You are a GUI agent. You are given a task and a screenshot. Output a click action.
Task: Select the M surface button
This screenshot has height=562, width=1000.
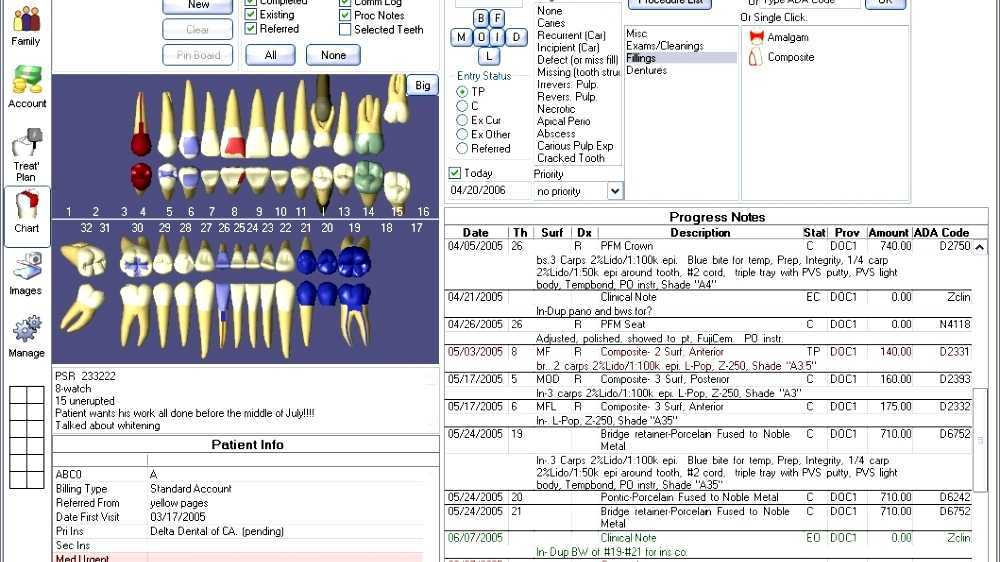(461, 37)
